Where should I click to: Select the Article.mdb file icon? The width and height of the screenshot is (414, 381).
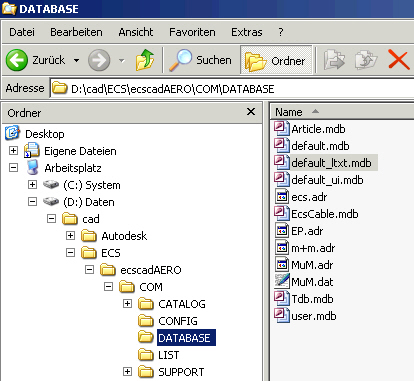click(x=281, y=129)
